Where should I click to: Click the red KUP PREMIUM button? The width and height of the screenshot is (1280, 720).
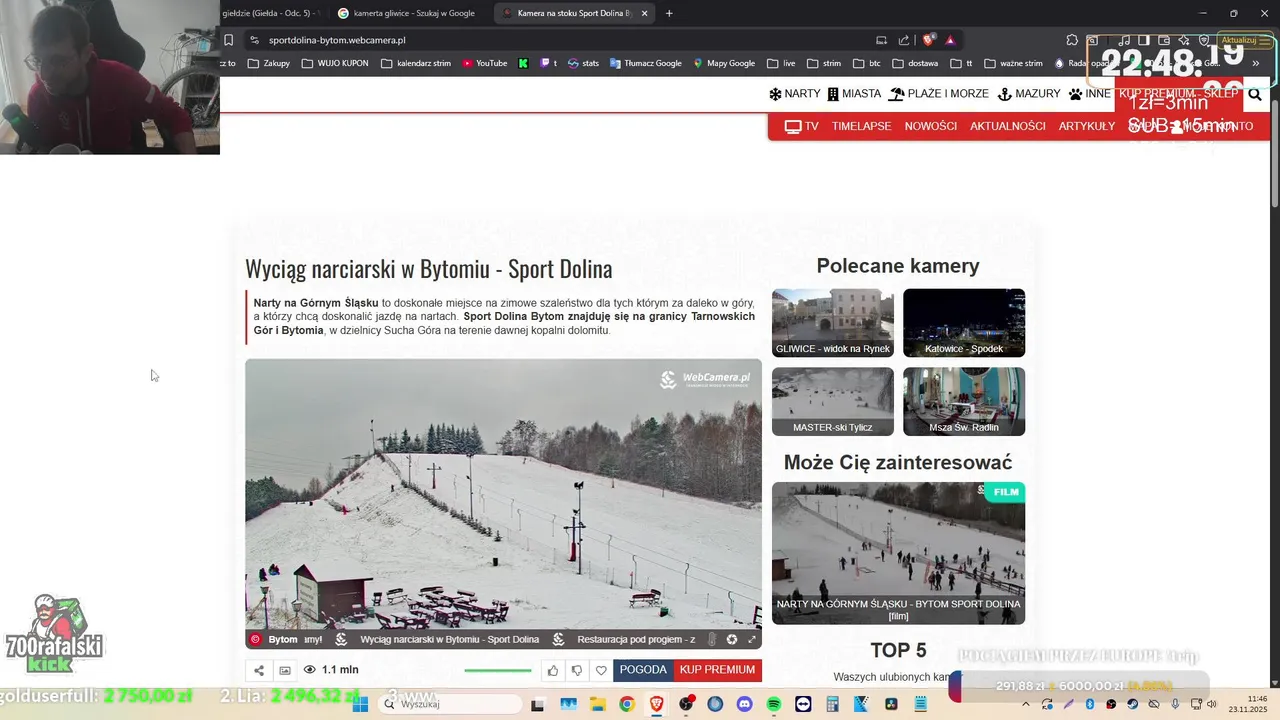coord(717,670)
